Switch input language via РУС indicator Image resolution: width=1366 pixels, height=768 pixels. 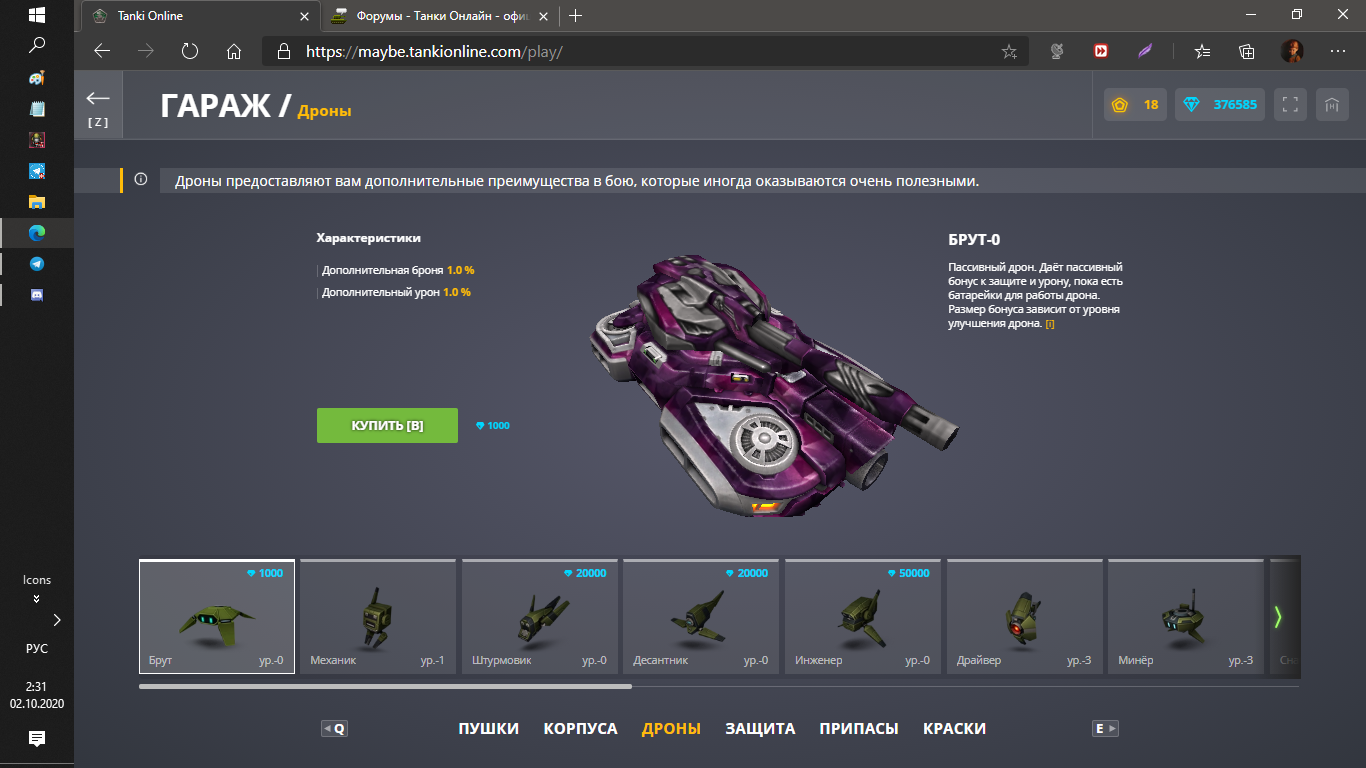coord(37,648)
